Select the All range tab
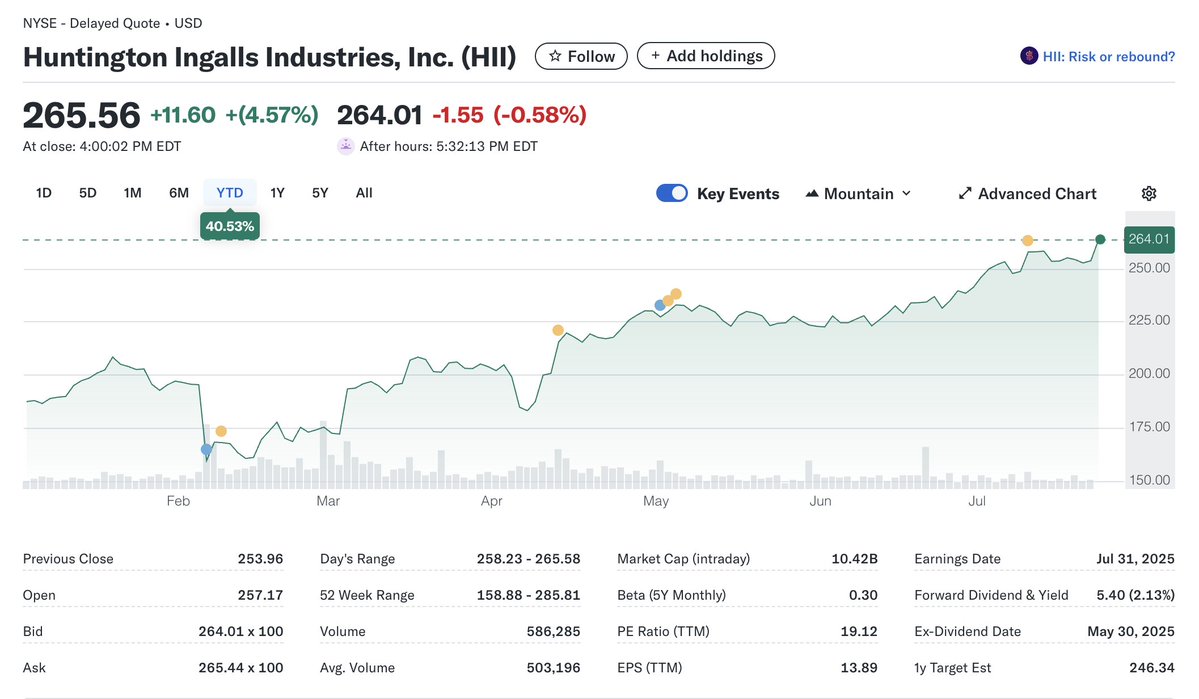 [x=364, y=193]
